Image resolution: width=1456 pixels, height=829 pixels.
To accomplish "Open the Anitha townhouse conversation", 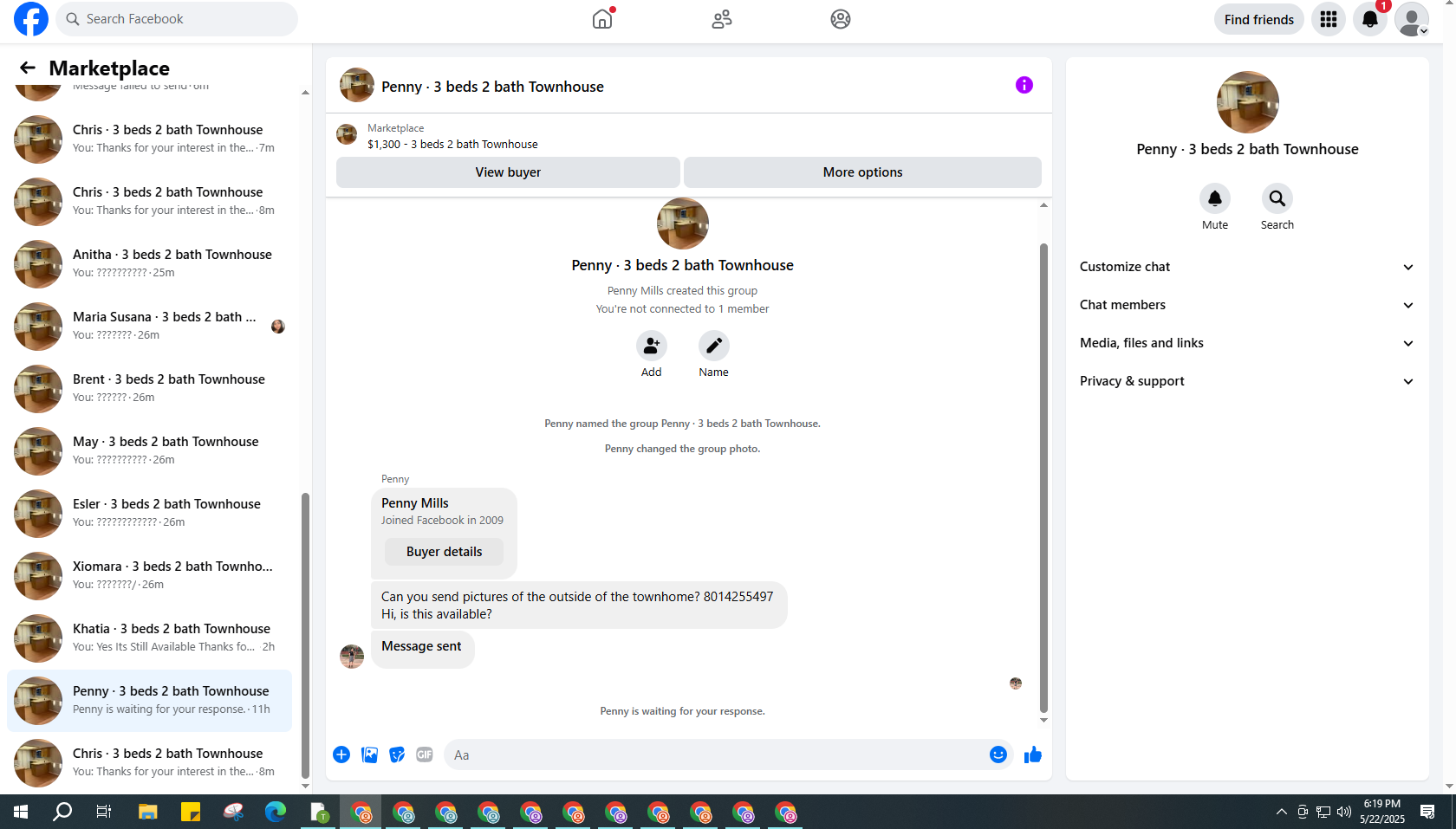I will coord(150,263).
